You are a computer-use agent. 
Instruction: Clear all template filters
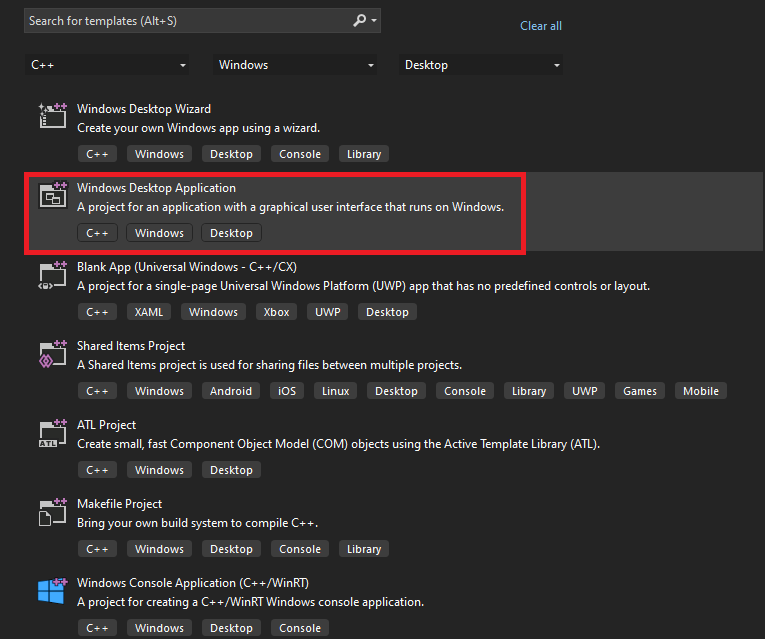(x=541, y=26)
